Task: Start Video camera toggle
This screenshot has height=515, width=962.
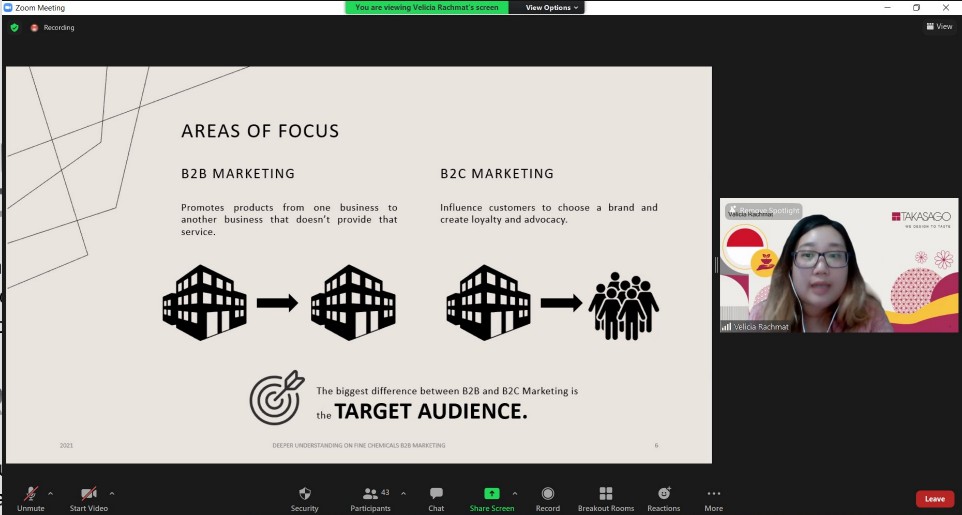Action: pos(88,498)
